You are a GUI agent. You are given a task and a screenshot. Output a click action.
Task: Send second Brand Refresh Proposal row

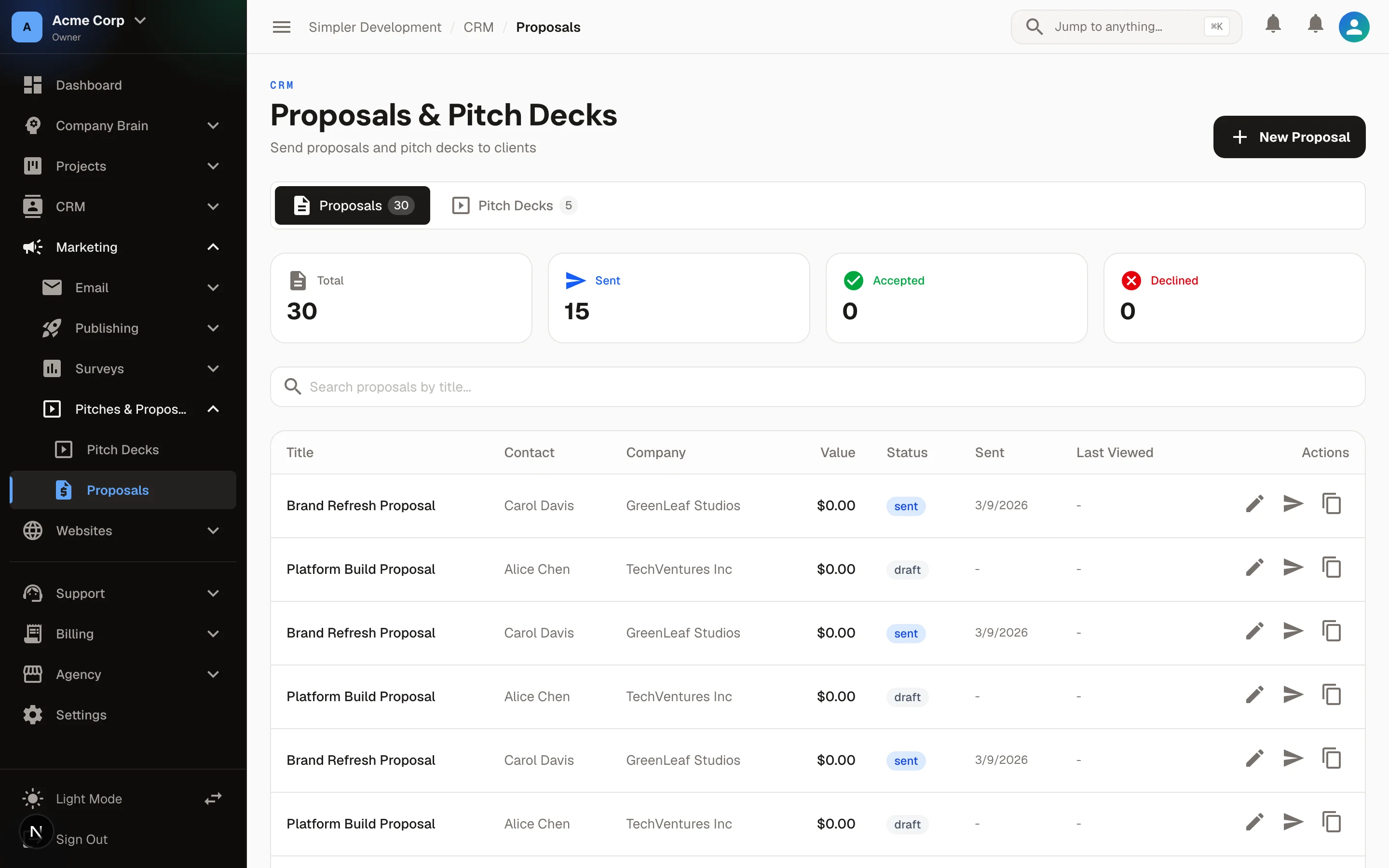[x=1293, y=632]
